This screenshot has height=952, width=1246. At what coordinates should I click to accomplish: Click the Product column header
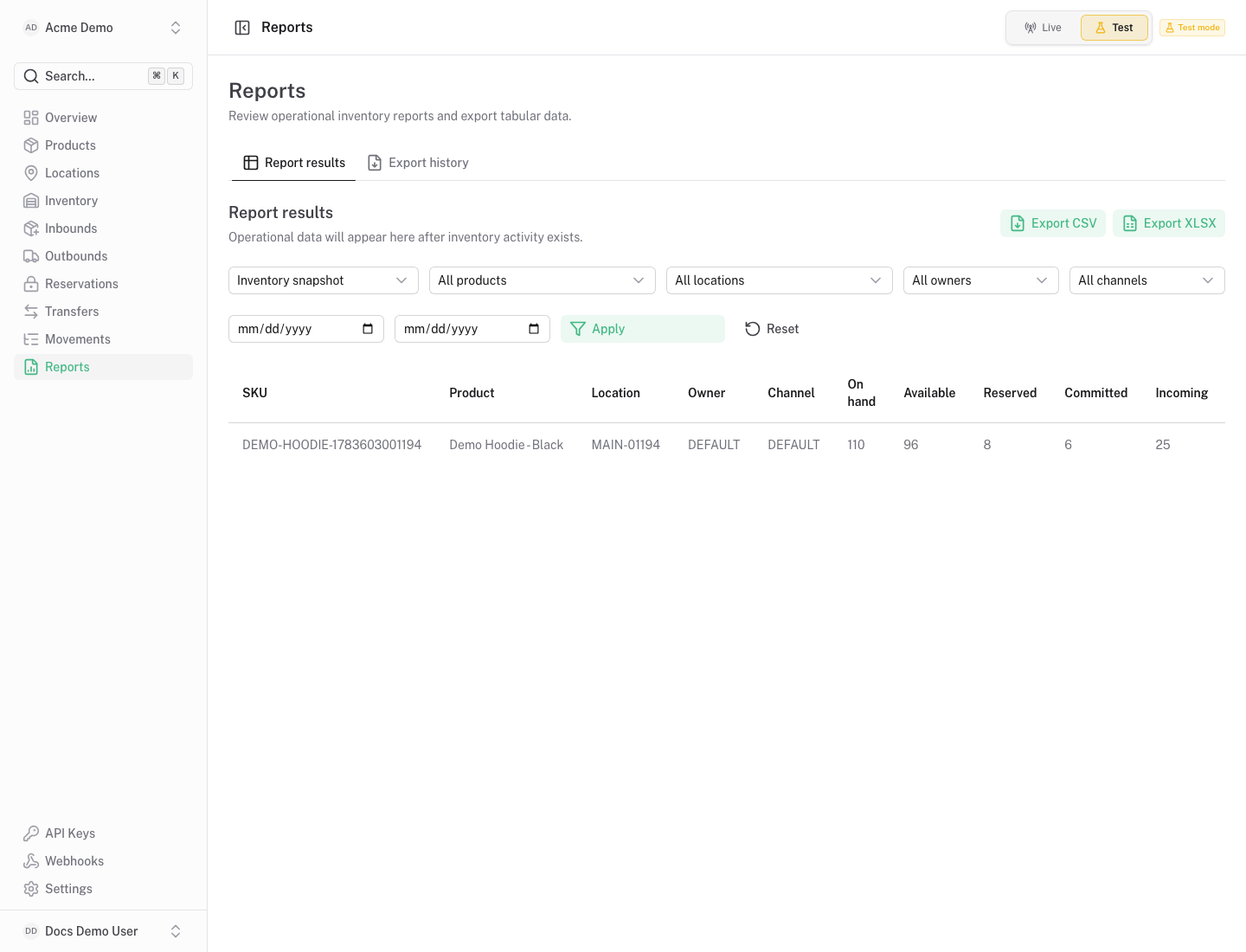pyautogui.click(x=472, y=393)
